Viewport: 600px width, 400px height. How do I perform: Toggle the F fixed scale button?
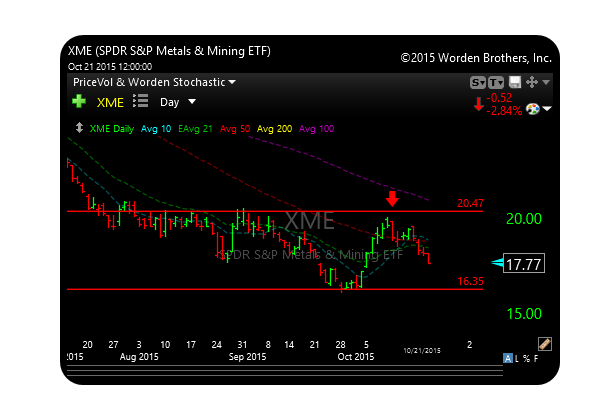pos(536,359)
